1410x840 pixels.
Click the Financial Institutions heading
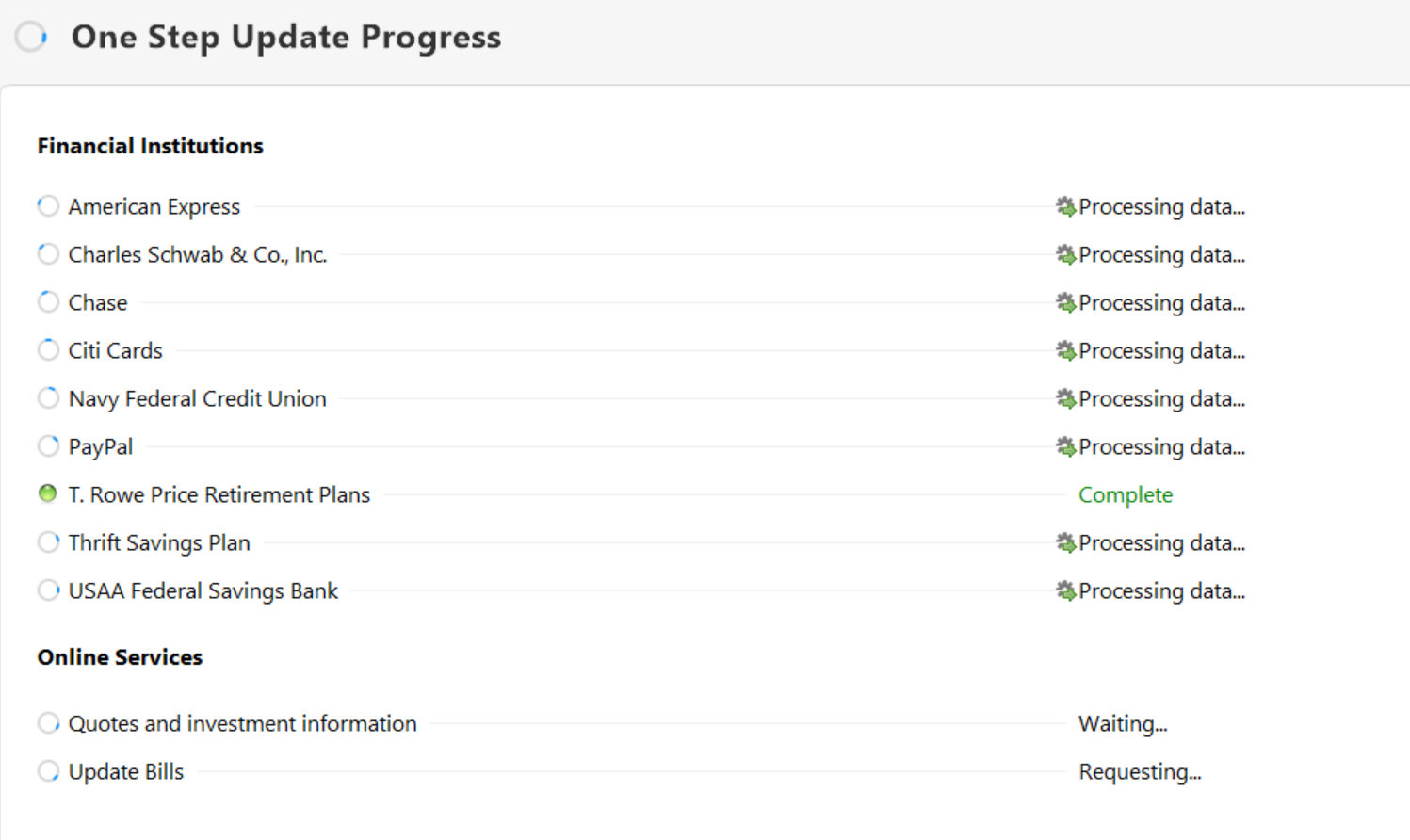coord(150,146)
